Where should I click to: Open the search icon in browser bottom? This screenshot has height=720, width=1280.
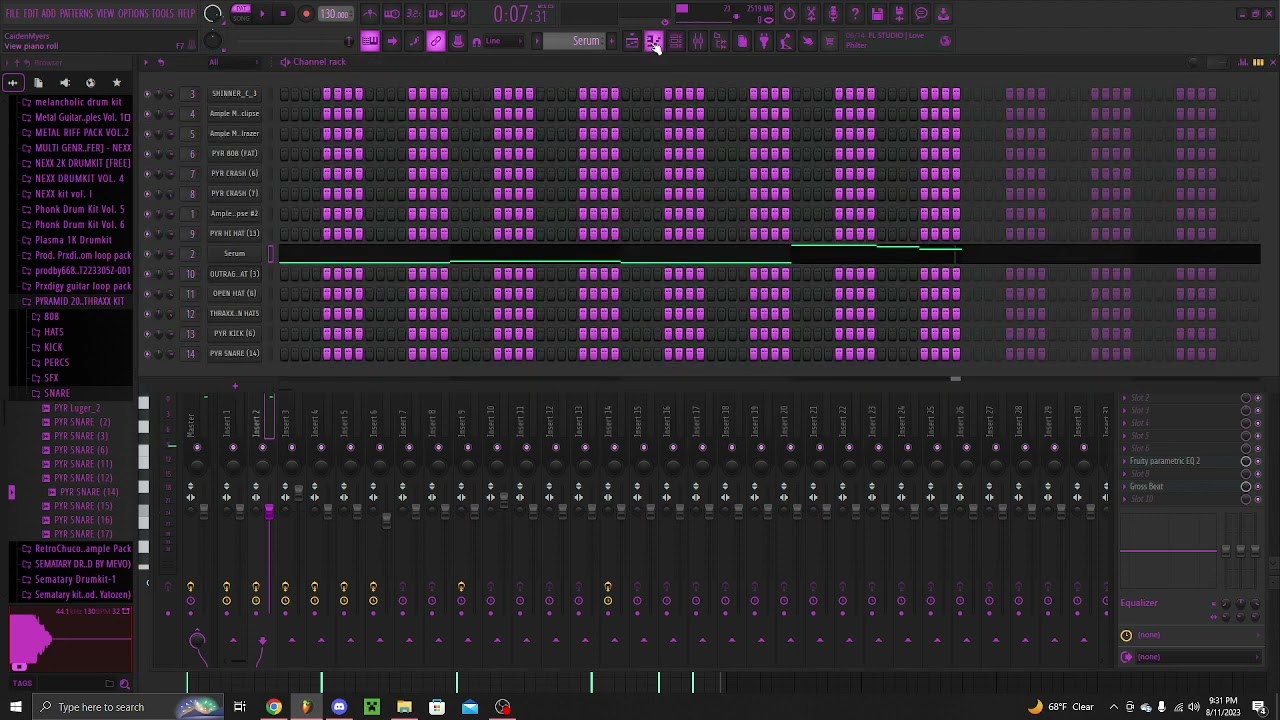[x=124, y=684]
